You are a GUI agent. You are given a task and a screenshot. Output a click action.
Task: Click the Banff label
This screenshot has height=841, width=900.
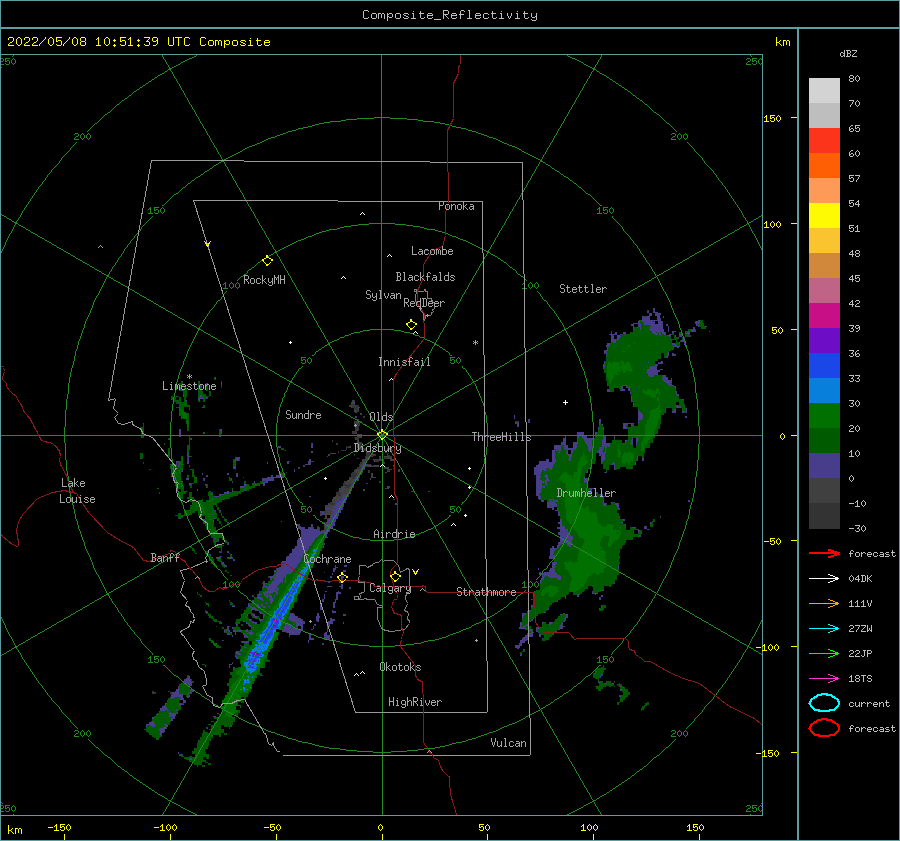point(165,557)
